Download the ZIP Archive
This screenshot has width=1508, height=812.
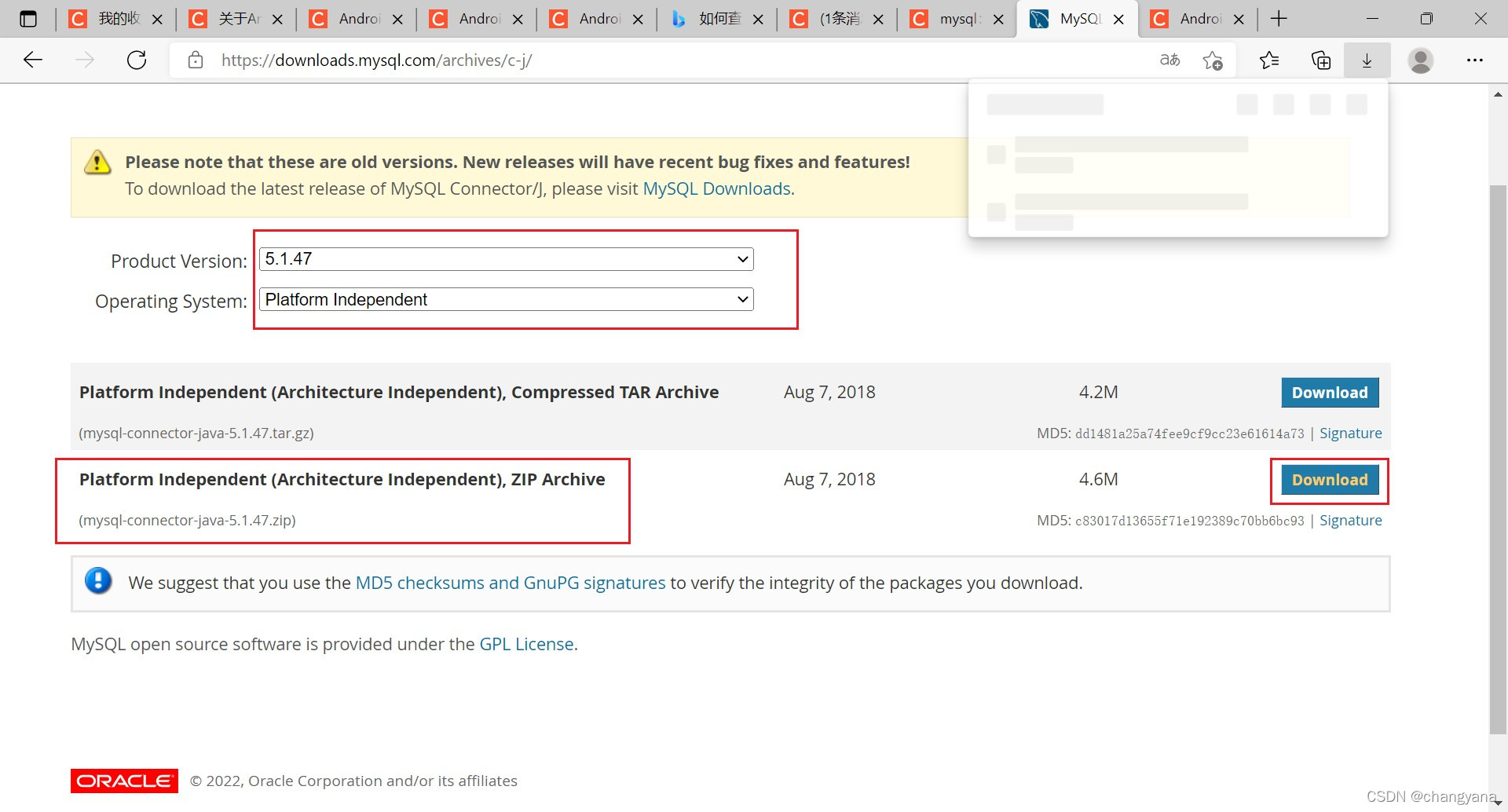pos(1330,480)
